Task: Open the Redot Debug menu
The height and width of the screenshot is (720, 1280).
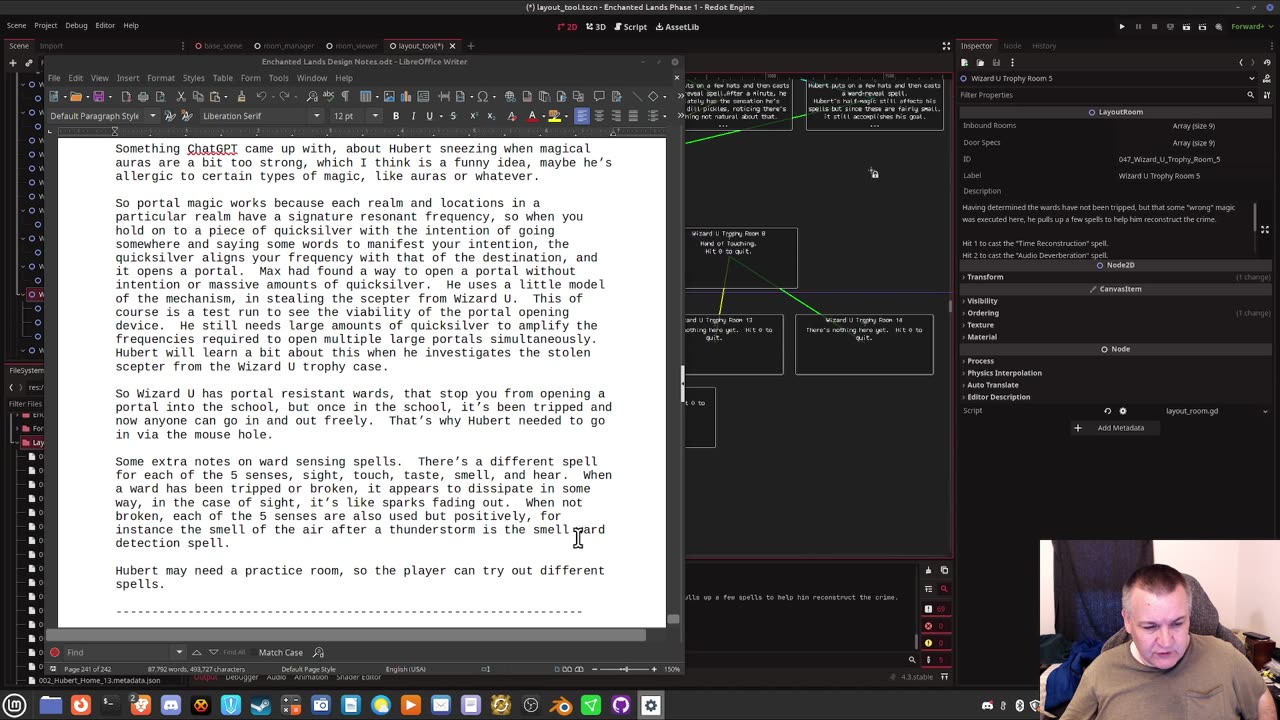Action: [76, 25]
